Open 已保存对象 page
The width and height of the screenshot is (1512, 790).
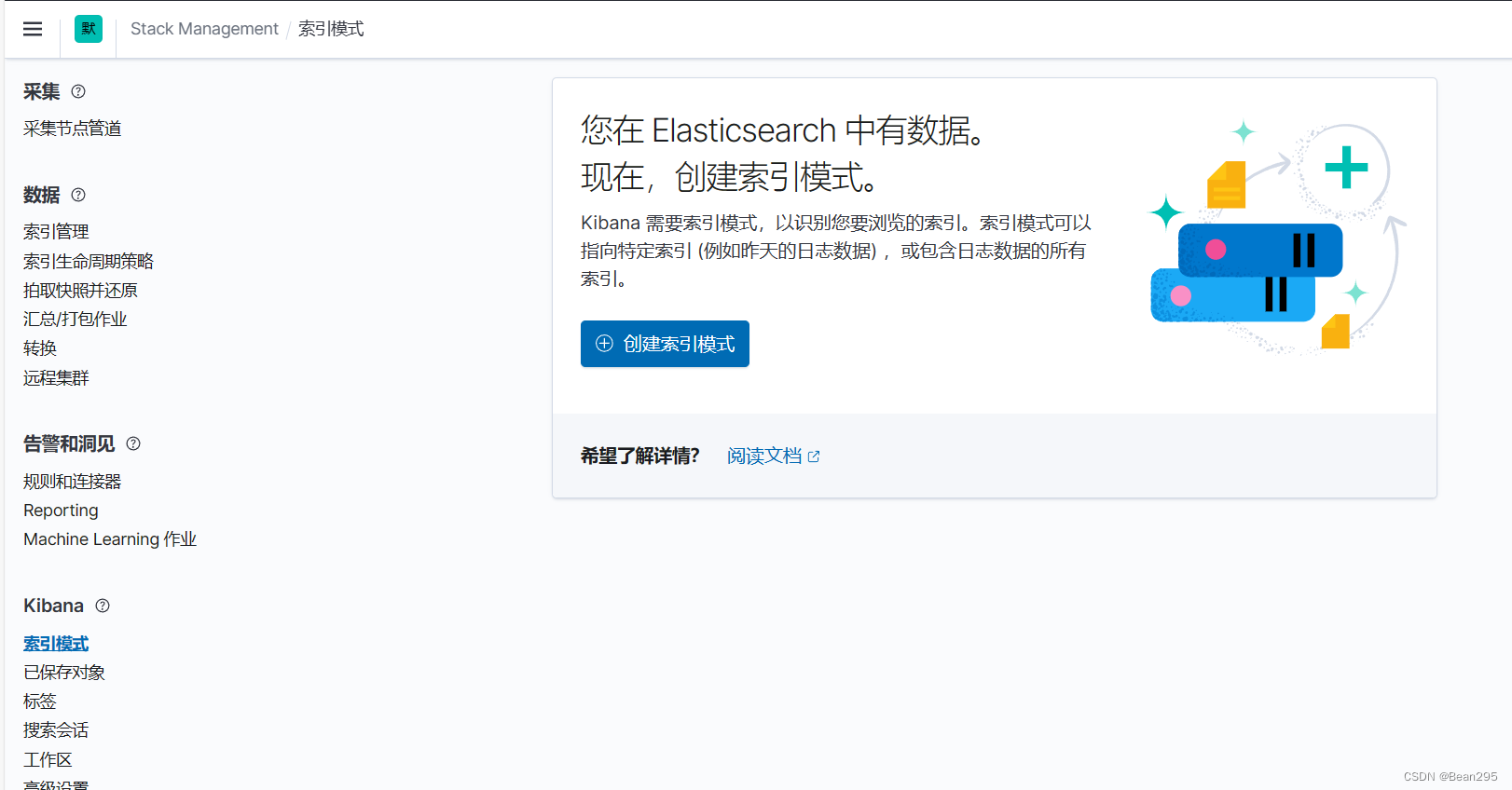pyautogui.click(x=64, y=673)
